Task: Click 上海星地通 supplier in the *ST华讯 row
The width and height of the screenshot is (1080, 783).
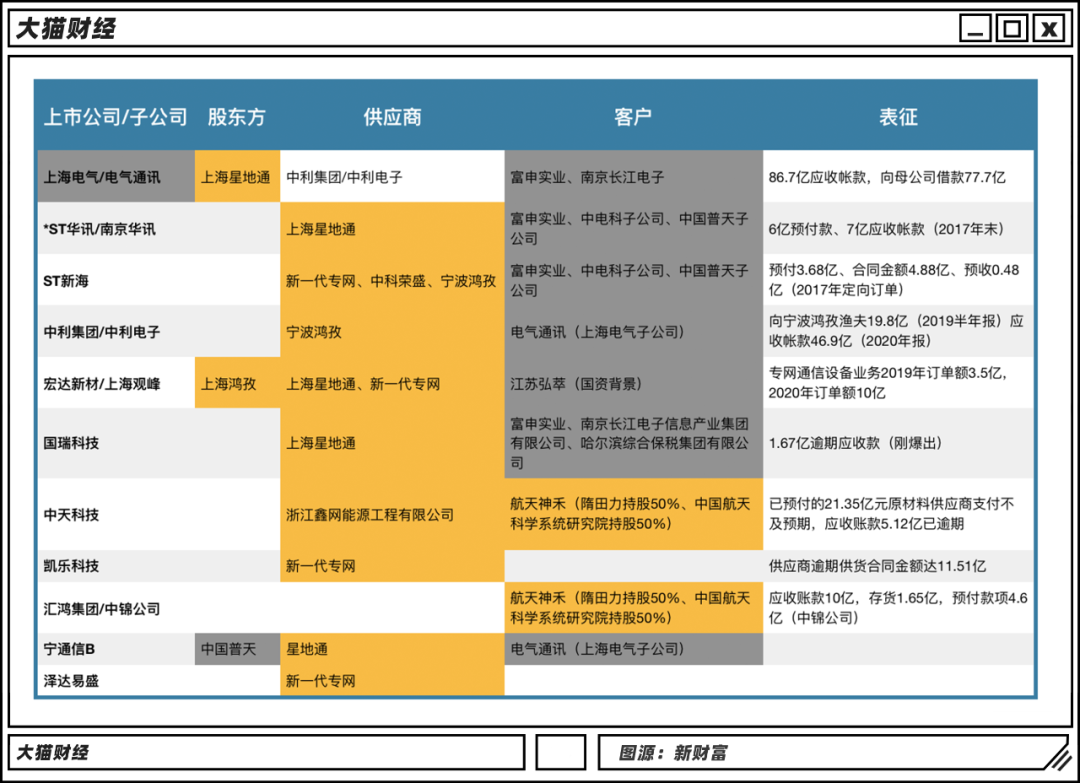Action: click(392, 228)
